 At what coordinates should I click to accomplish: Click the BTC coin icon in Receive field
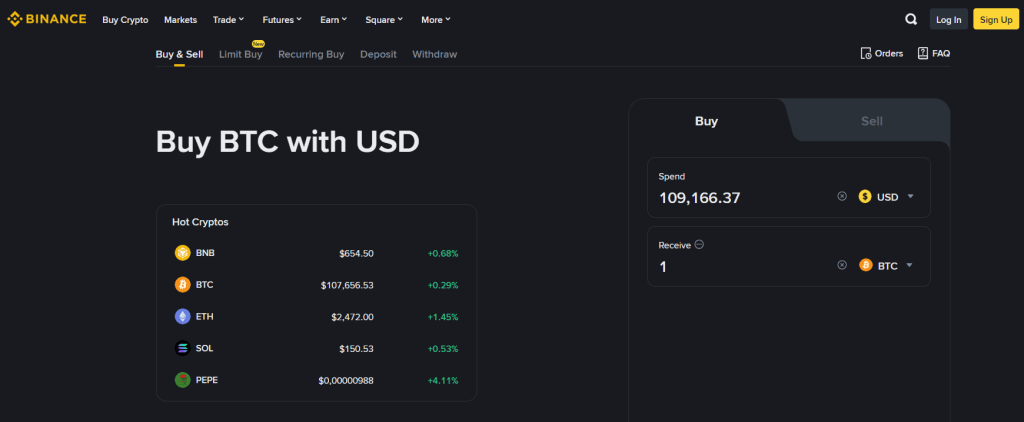[866, 265]
